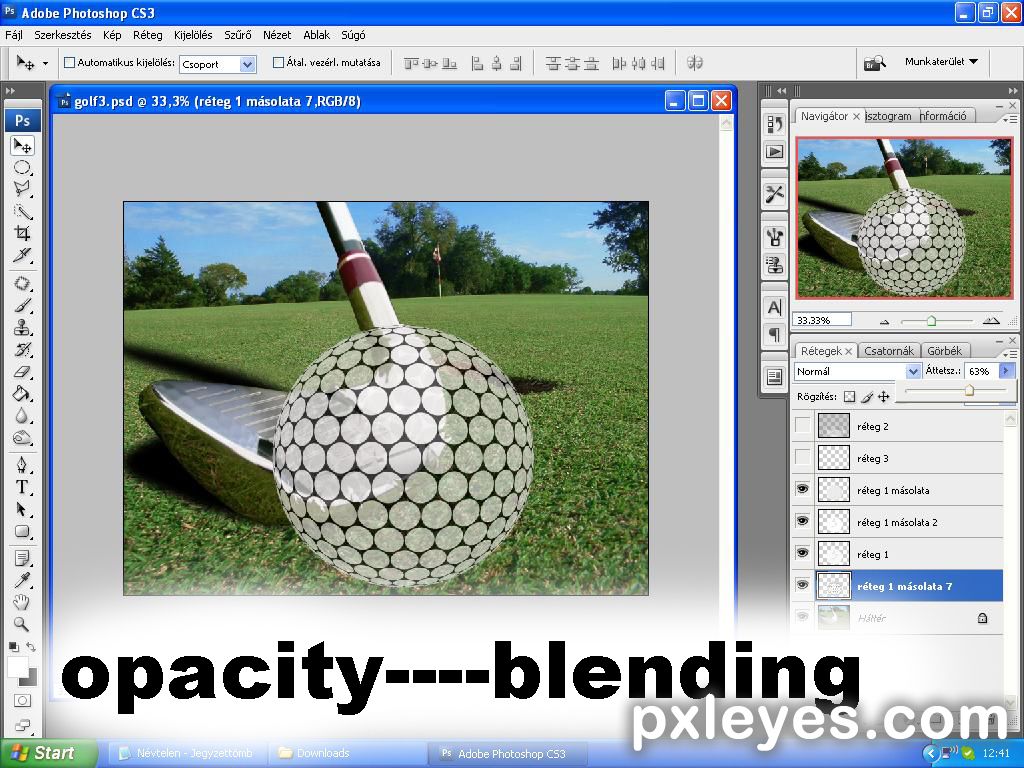Screen dimensions: 1024x768
Task: Expand the toolbox with the double arrow
Action: 10,91
